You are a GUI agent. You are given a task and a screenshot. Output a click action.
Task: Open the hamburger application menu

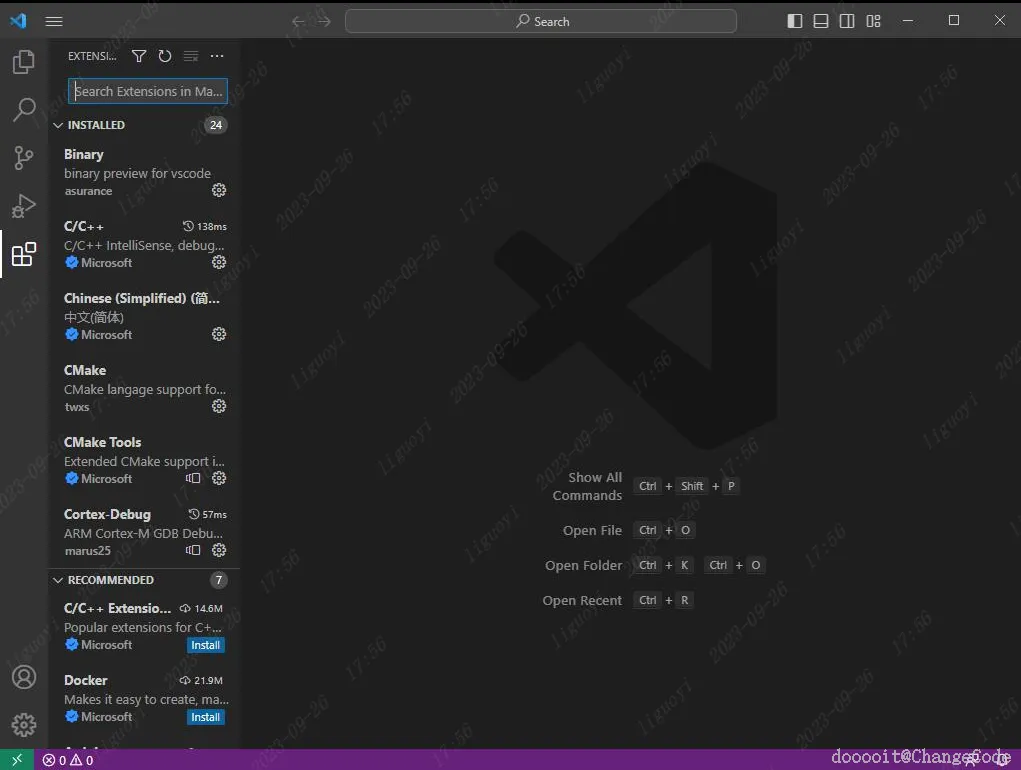54,21
